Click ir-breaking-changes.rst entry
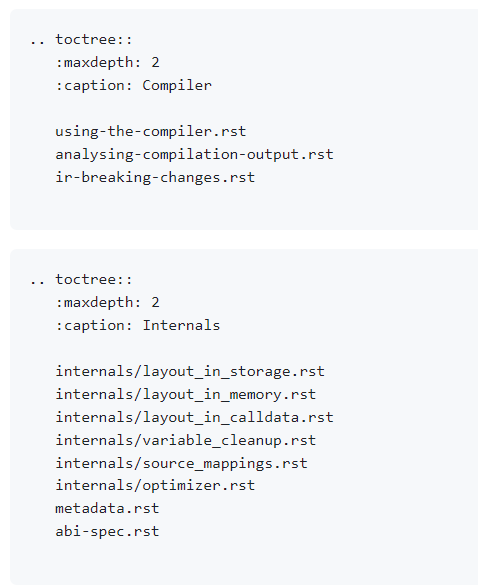 coord(155,177)
